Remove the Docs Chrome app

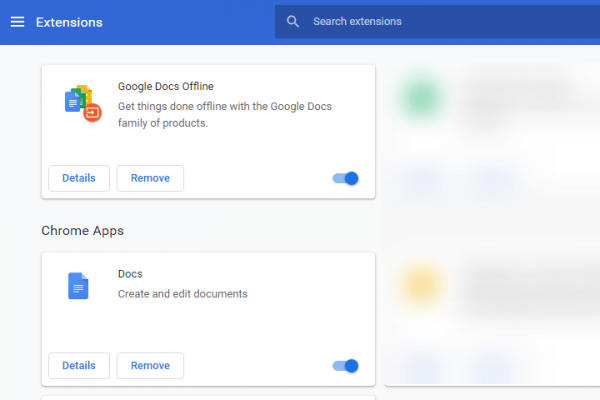point(150,366)
